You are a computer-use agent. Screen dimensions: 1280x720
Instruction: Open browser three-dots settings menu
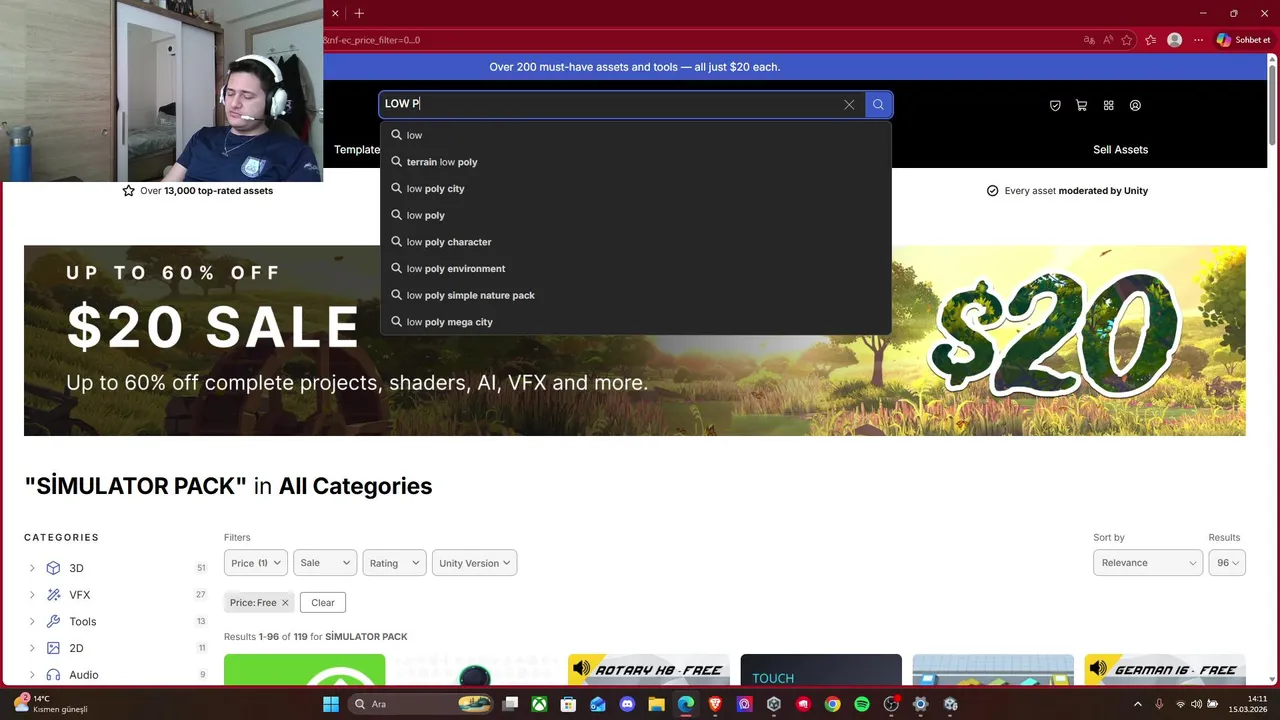tap(1198, 40)
